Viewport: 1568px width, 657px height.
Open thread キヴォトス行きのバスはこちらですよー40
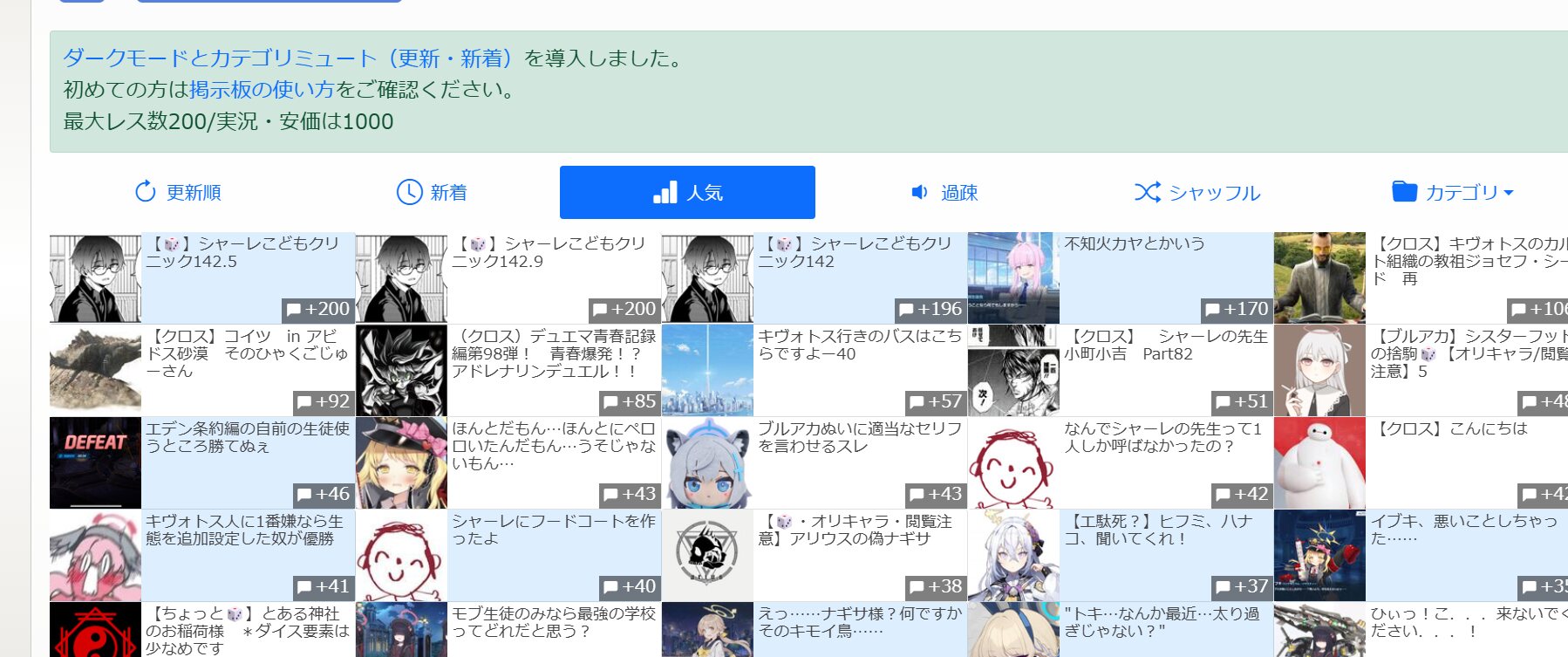click(x=860, y=345)
